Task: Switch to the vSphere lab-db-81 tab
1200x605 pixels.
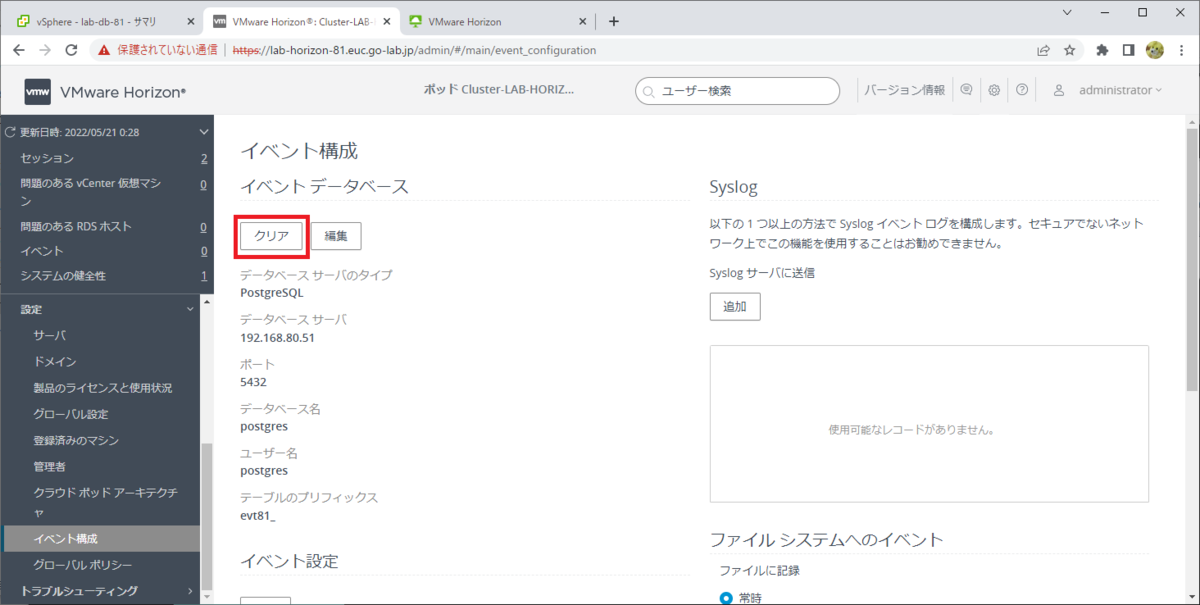Action: click(x=95, y=20)
